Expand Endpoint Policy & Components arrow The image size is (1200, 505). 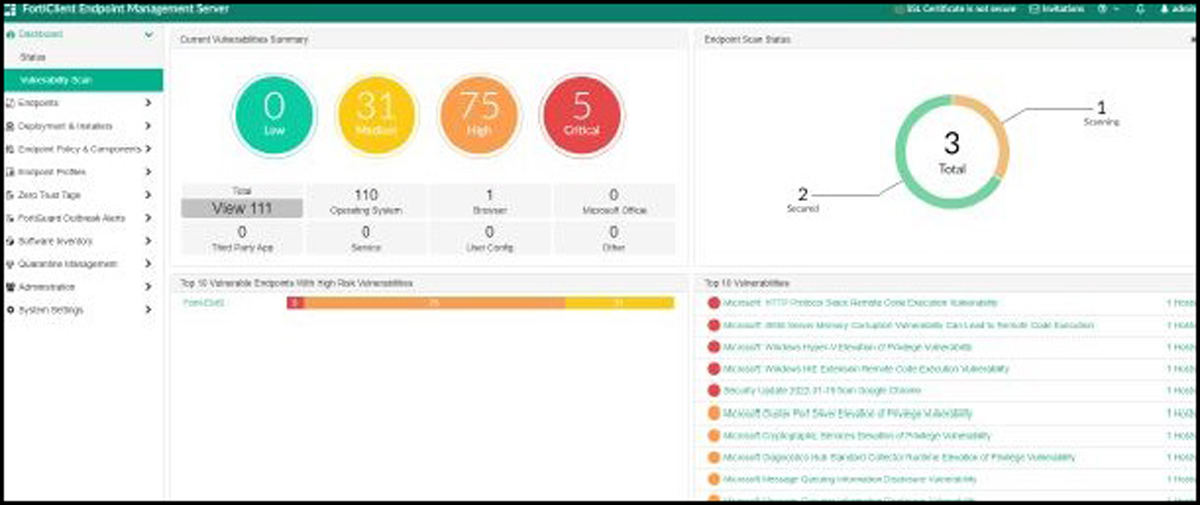pos(148,149)
